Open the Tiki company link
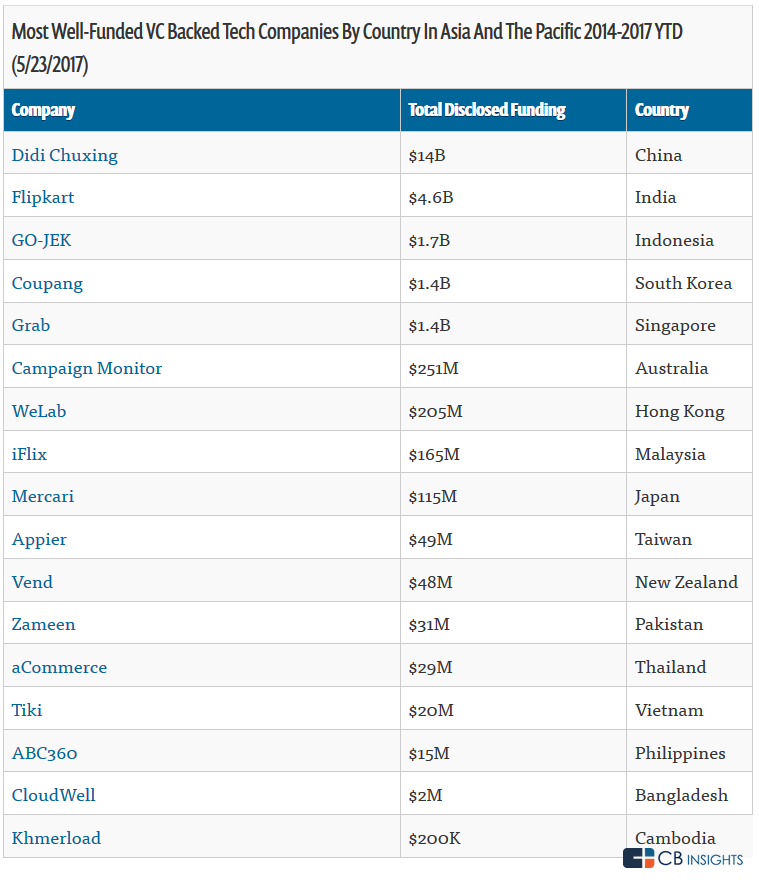 point(27,710)
